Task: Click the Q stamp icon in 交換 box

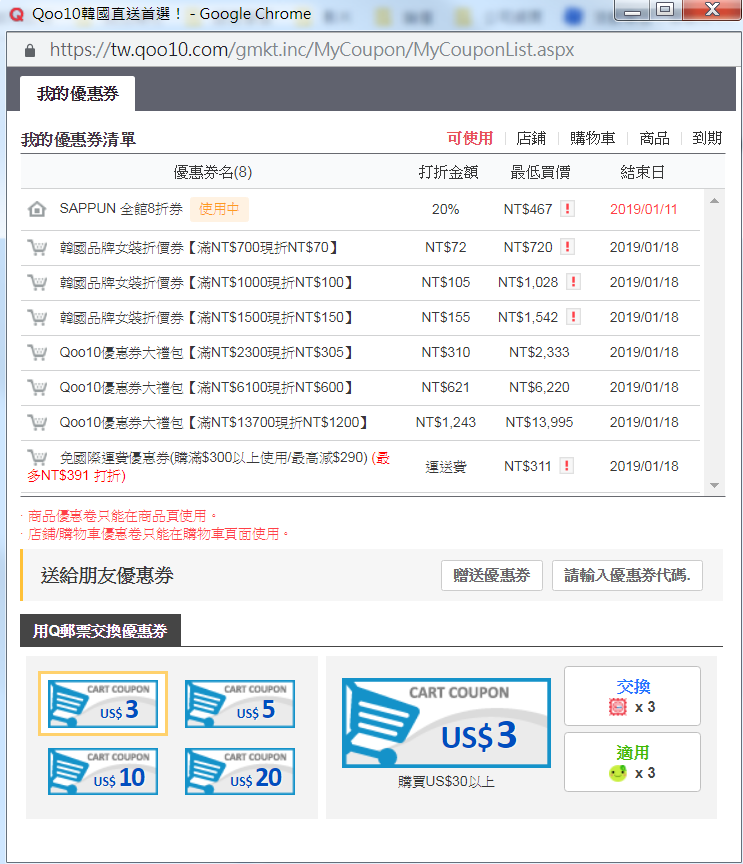Action: (618, 707)
